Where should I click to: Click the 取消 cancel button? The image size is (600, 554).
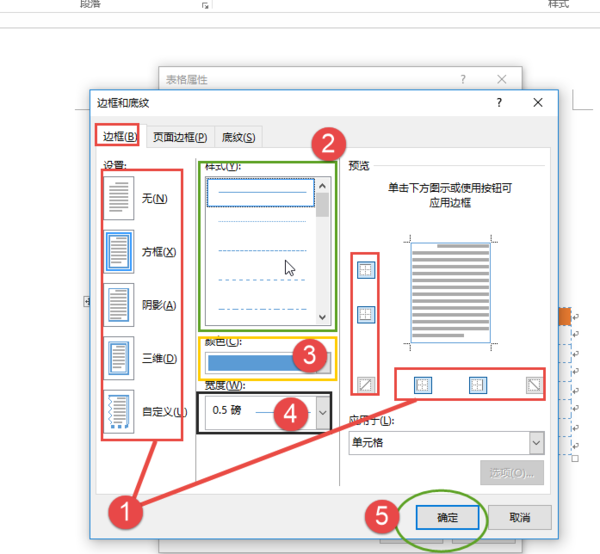pyautogui.click(x=520, y=518)
